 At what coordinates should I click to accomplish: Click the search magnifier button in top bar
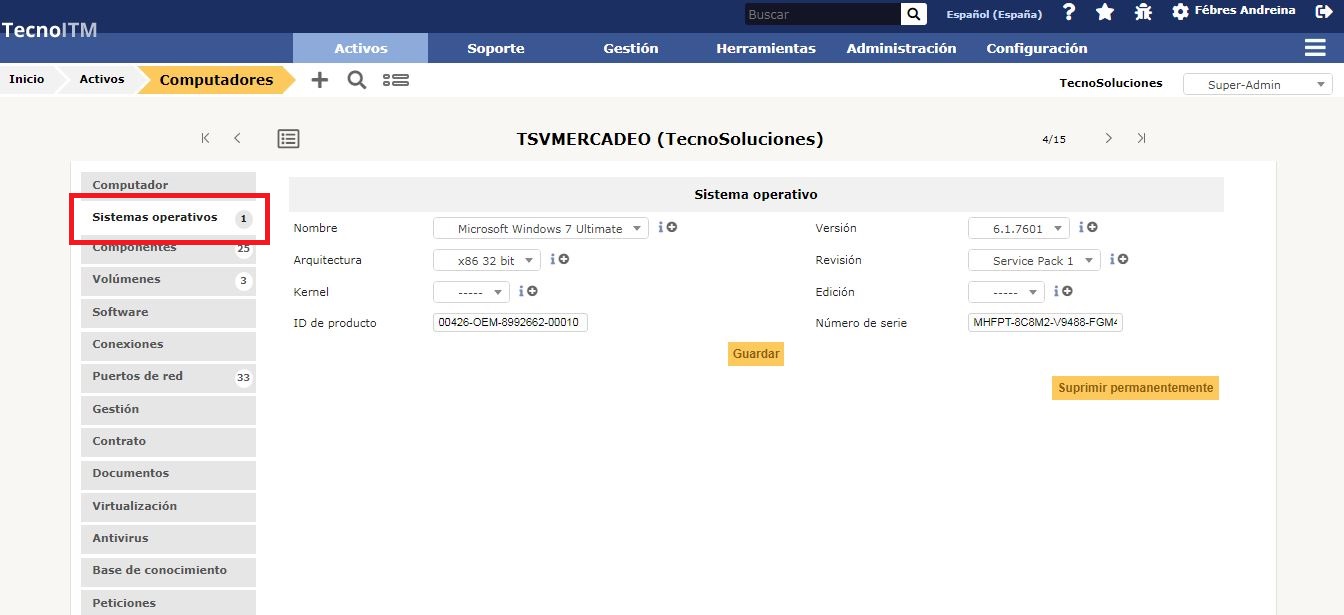point(914,14)
